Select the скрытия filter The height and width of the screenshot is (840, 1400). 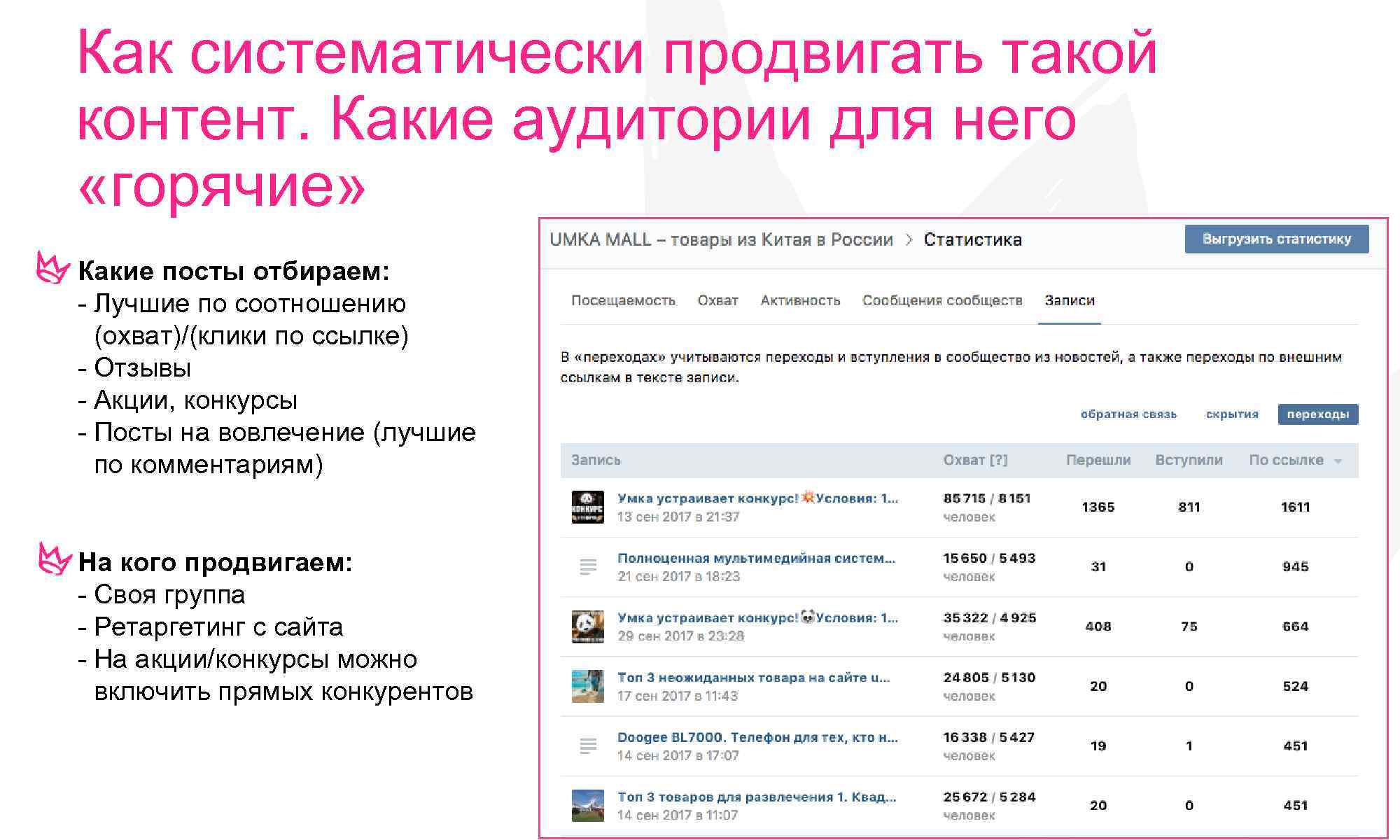(1232, 414)
